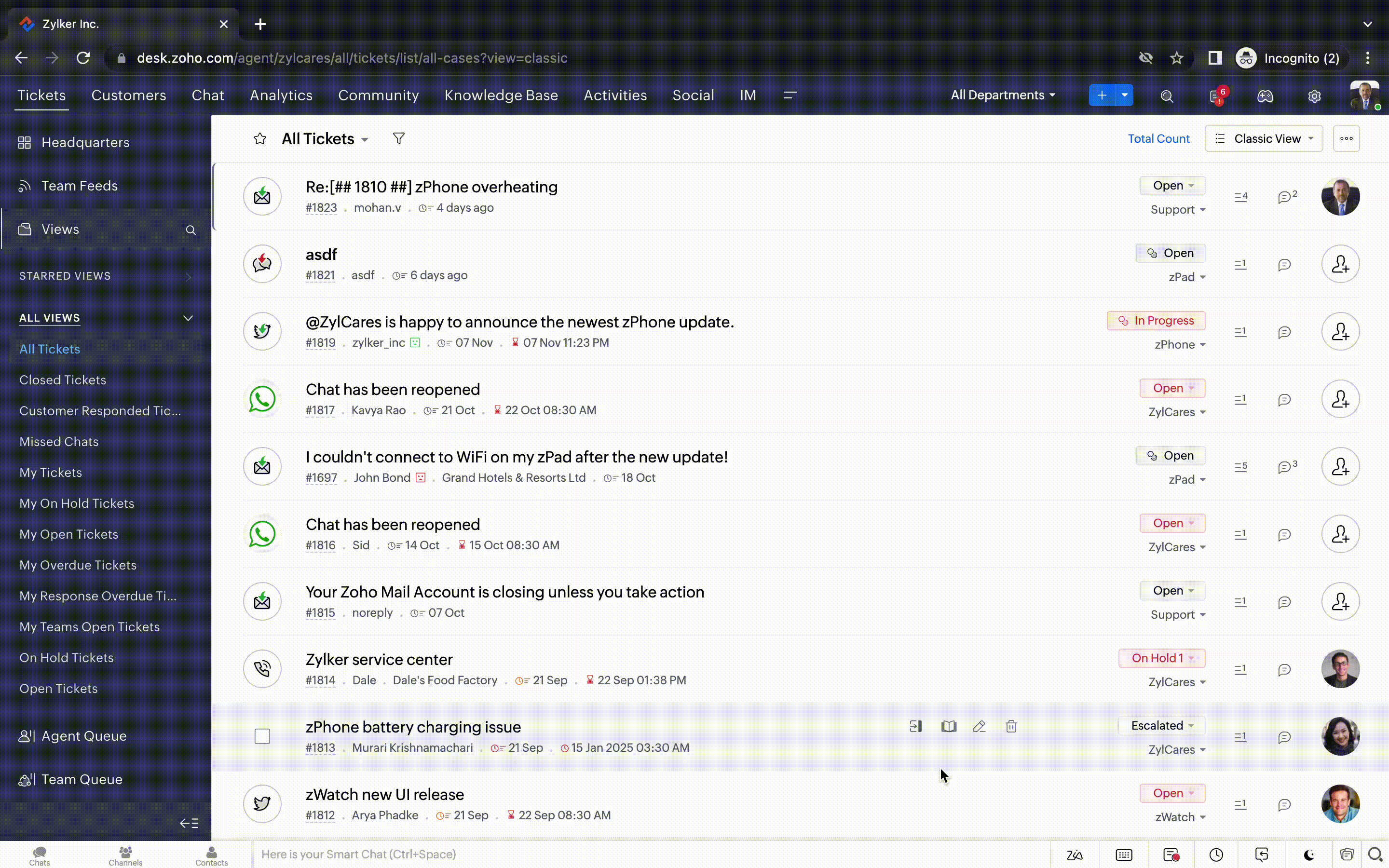Open the Closed Tickets view
Image resolution: width=1389 pixels, height=868 pixels.
click(63, 380)
